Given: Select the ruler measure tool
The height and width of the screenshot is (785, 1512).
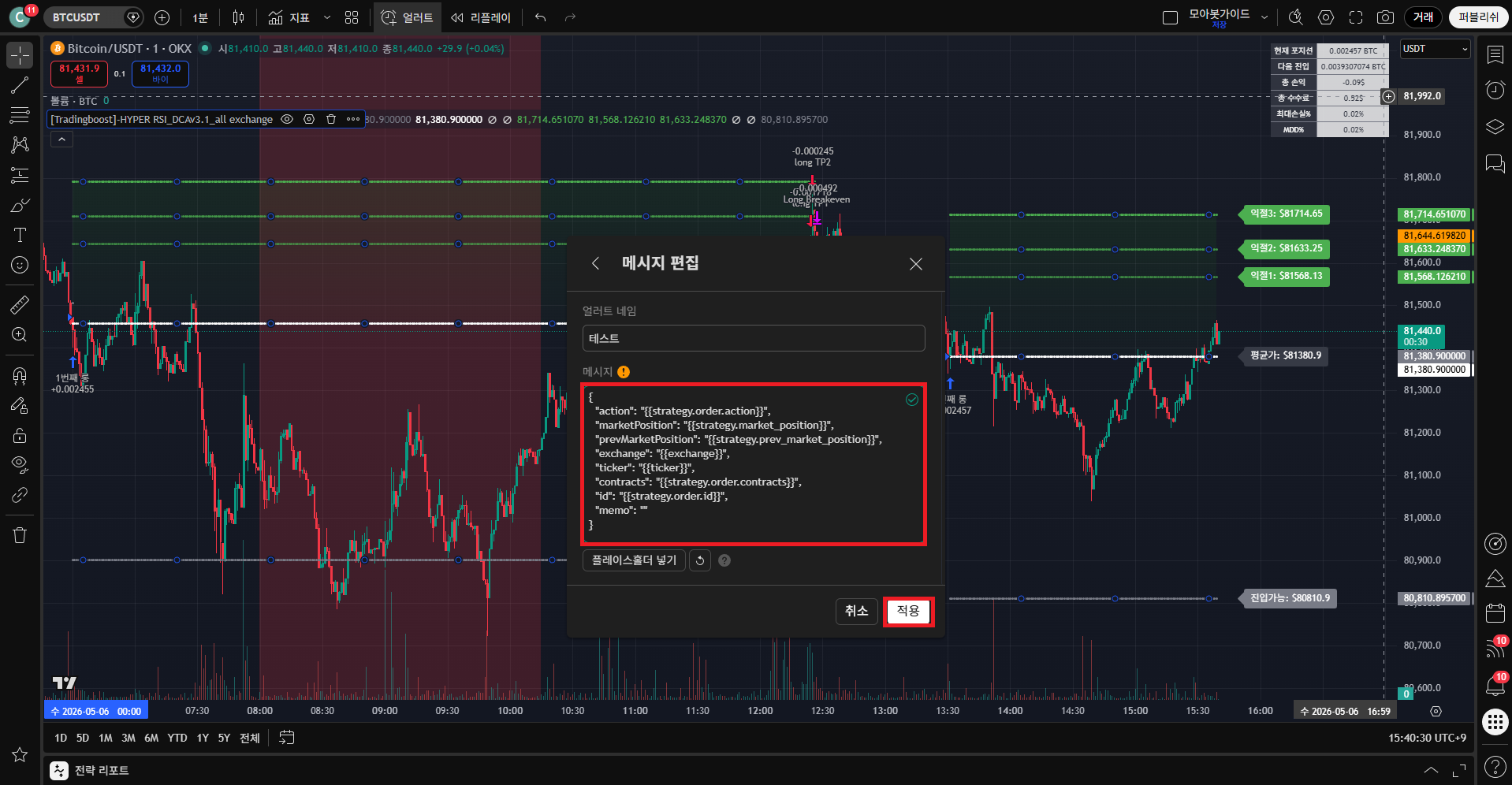Looking at the screenshot, I should [x=20, y=304].
